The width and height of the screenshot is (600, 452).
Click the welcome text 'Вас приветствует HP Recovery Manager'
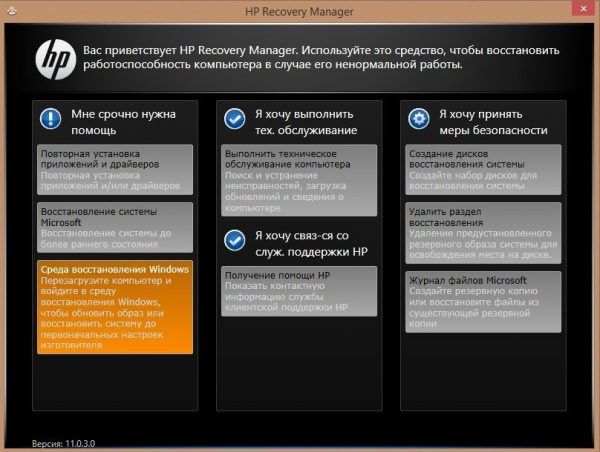coord(190,50)
